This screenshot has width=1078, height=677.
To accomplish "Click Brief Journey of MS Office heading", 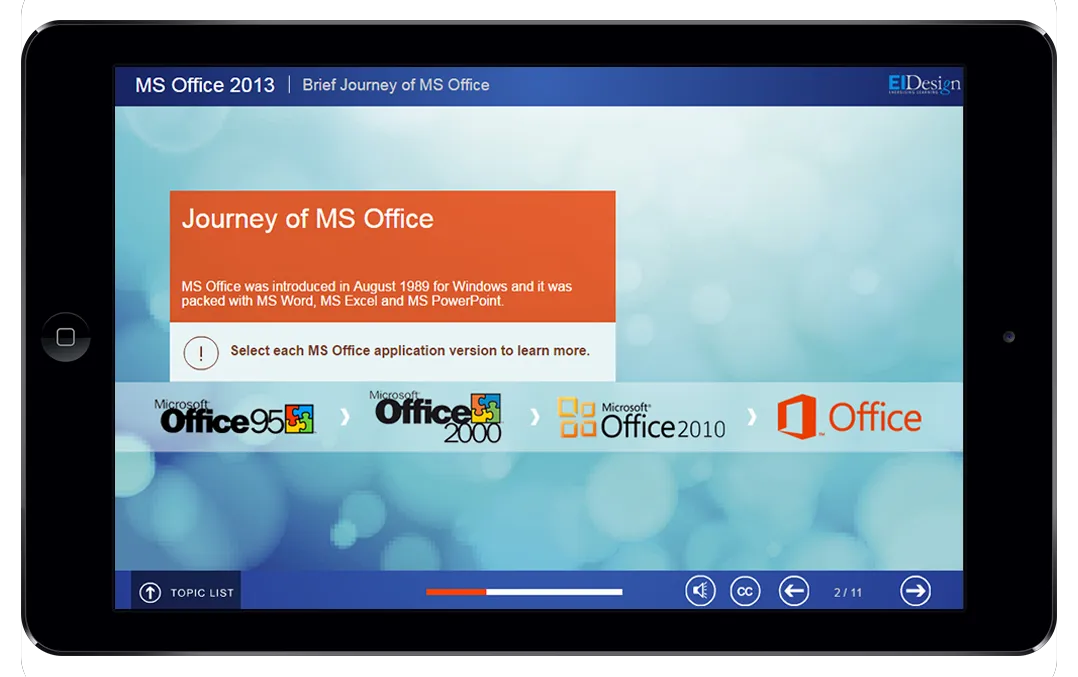I will [396, 85].
